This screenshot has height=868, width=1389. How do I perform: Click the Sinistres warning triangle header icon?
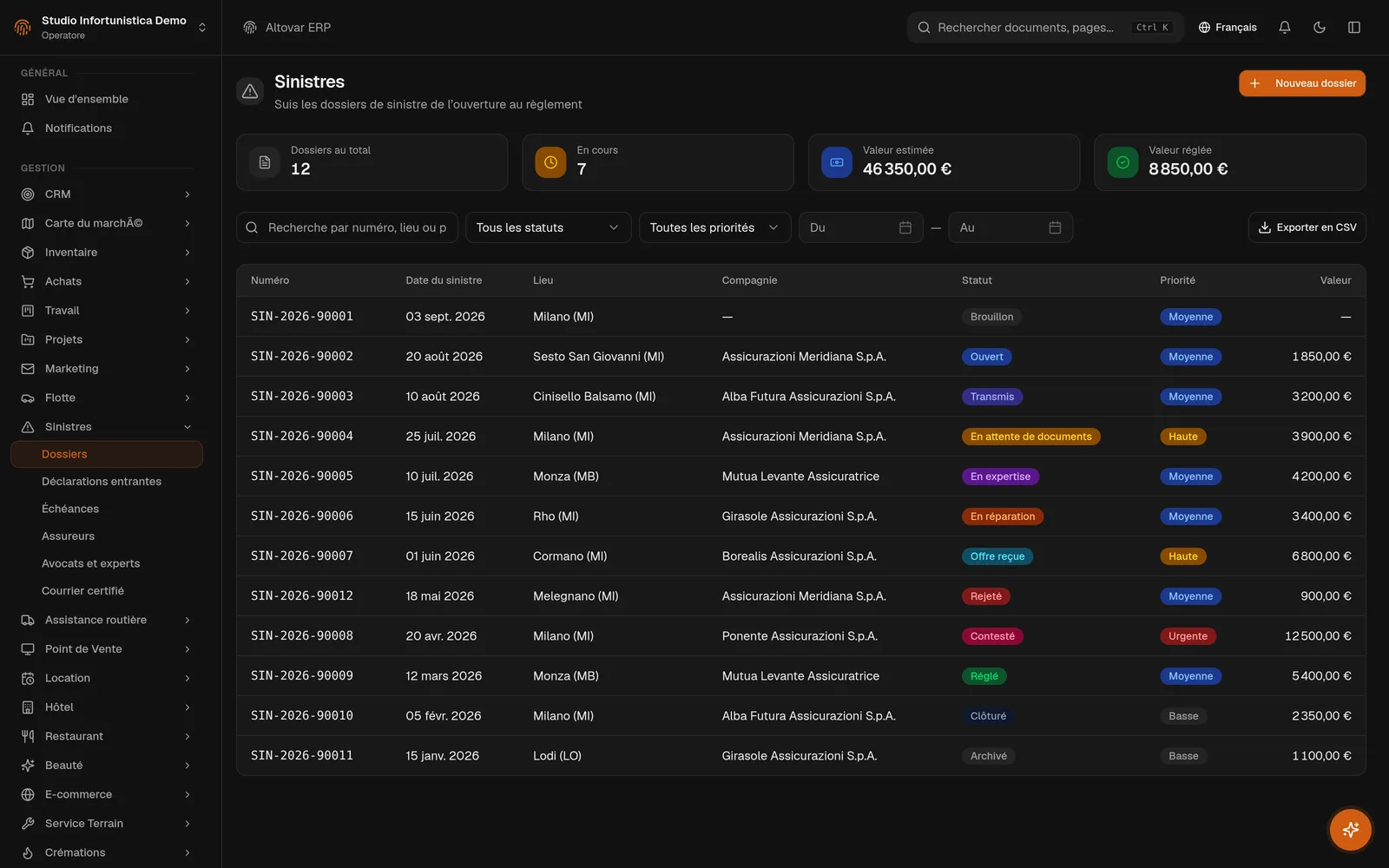pos(250,91)
